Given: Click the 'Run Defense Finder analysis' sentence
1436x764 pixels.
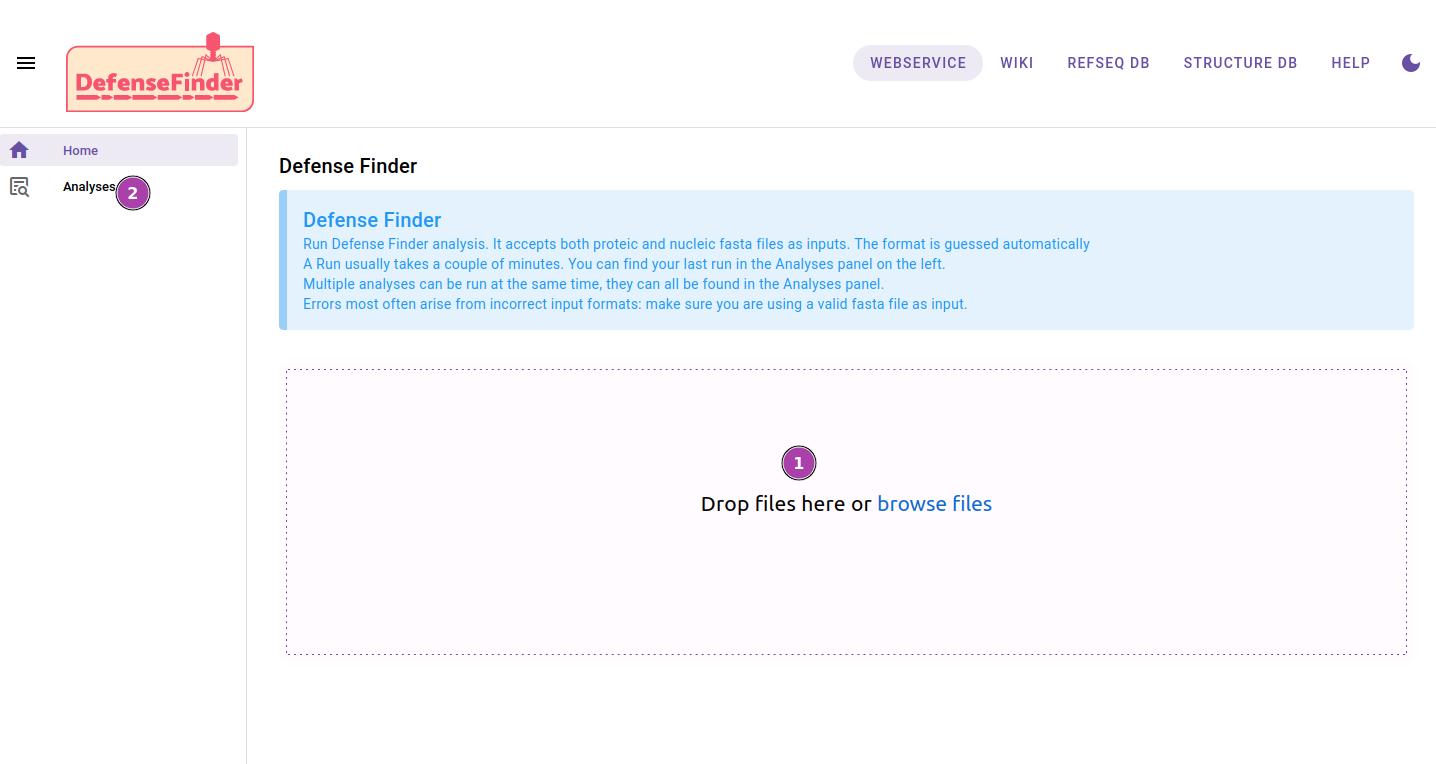Looking at the screenshot, I should [696, 244].
